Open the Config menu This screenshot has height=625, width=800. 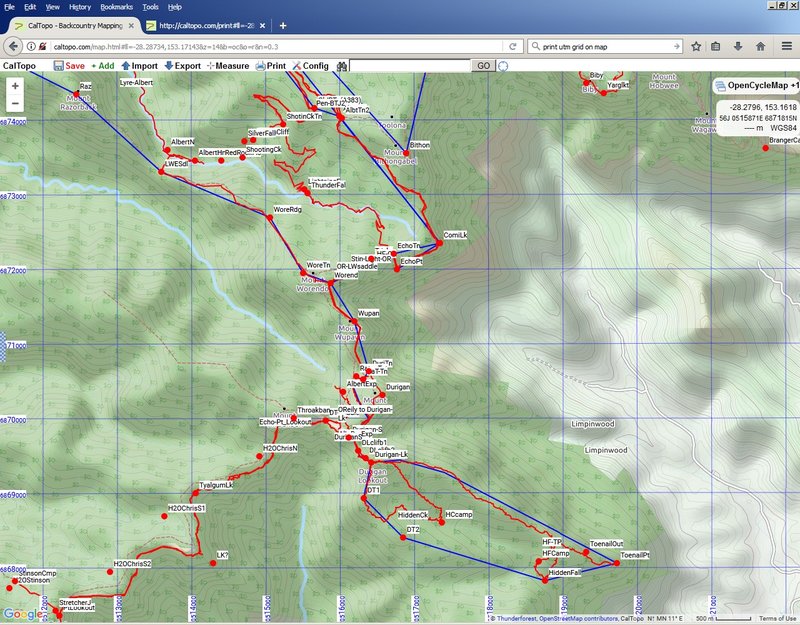pyautogui.click(x=310, y=66)
